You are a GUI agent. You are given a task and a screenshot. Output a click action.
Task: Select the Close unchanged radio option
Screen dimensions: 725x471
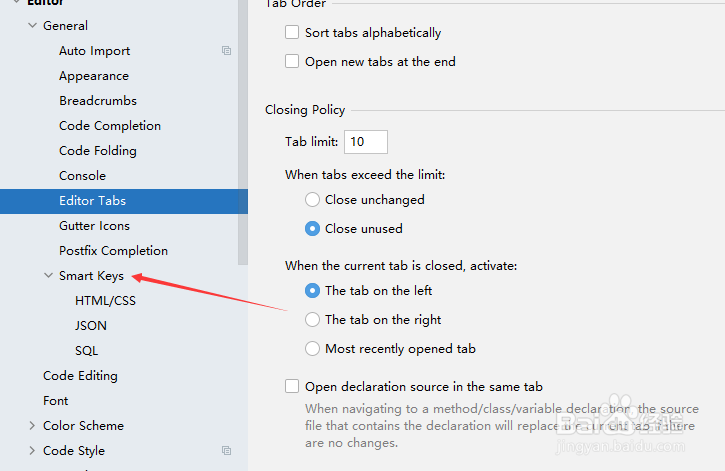(x=312, y=200)
